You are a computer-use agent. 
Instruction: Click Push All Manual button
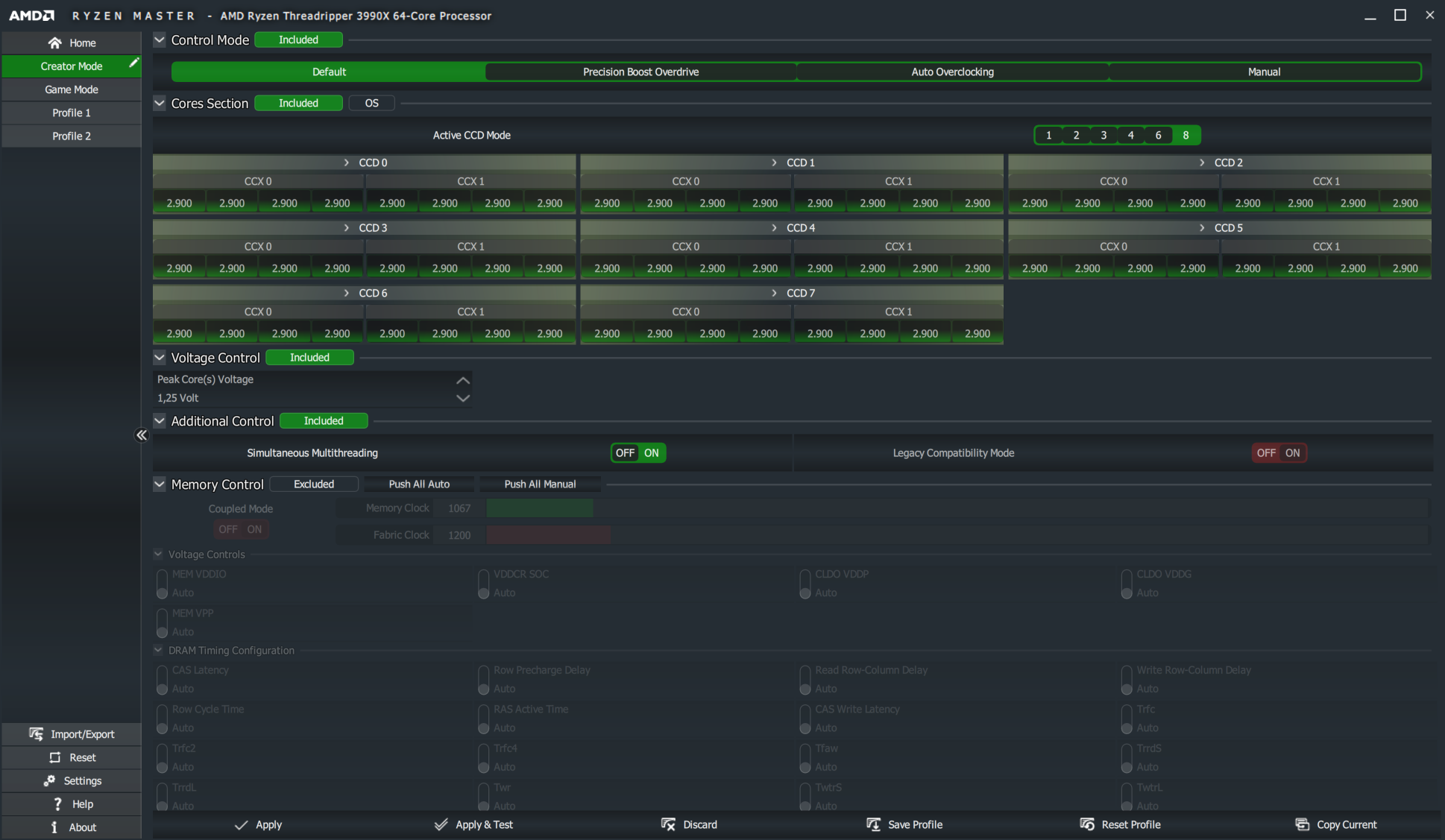[x=540, y=484]
